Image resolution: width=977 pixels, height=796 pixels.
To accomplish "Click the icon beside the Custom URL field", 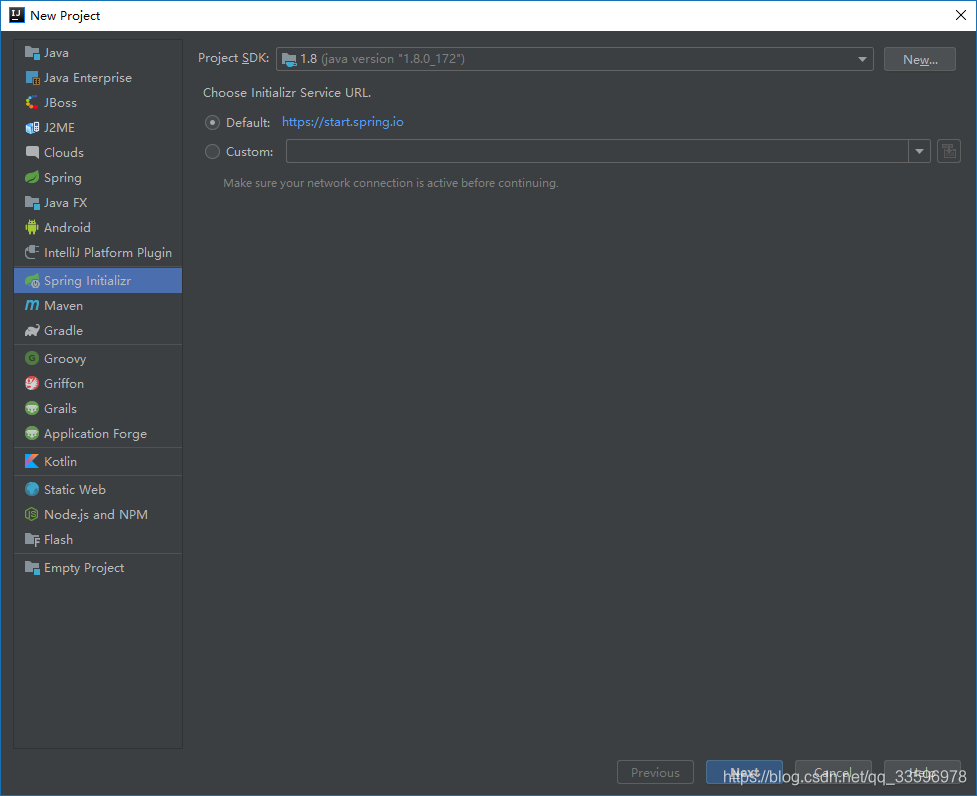I will tap(948, 151).
